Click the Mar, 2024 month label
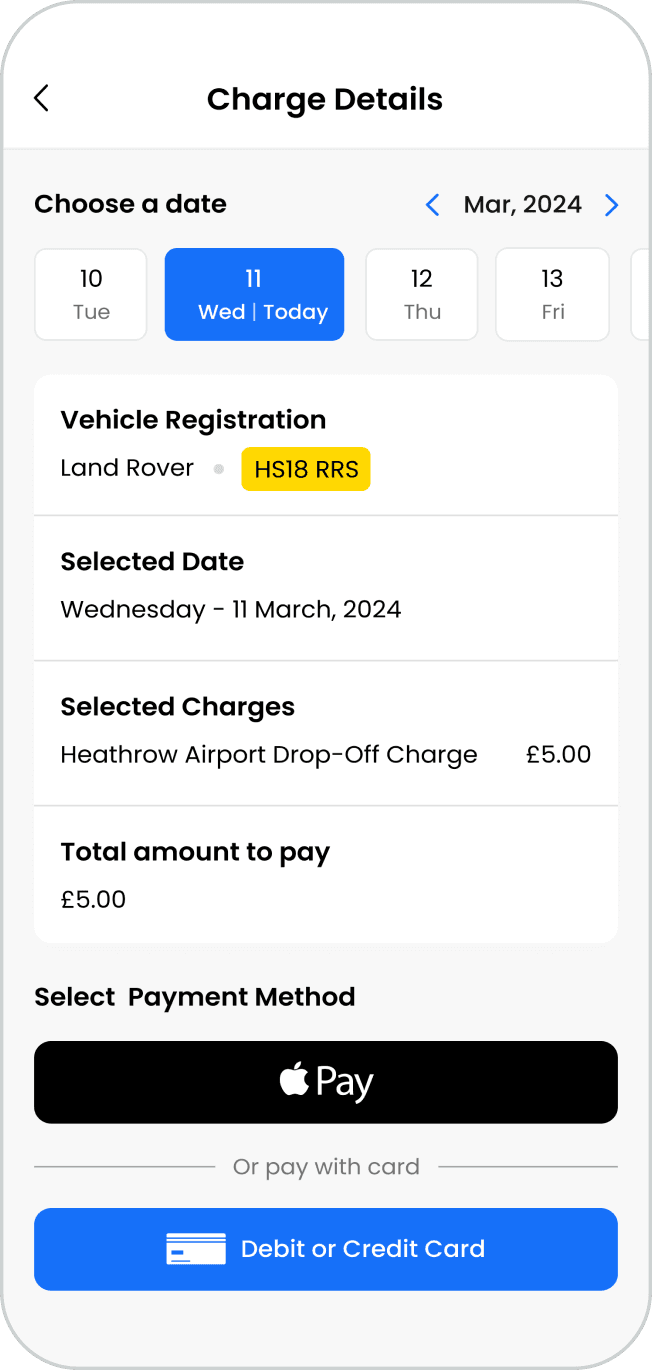The height and width of the screenshot is (1370, 652). (x=522, y=205)
